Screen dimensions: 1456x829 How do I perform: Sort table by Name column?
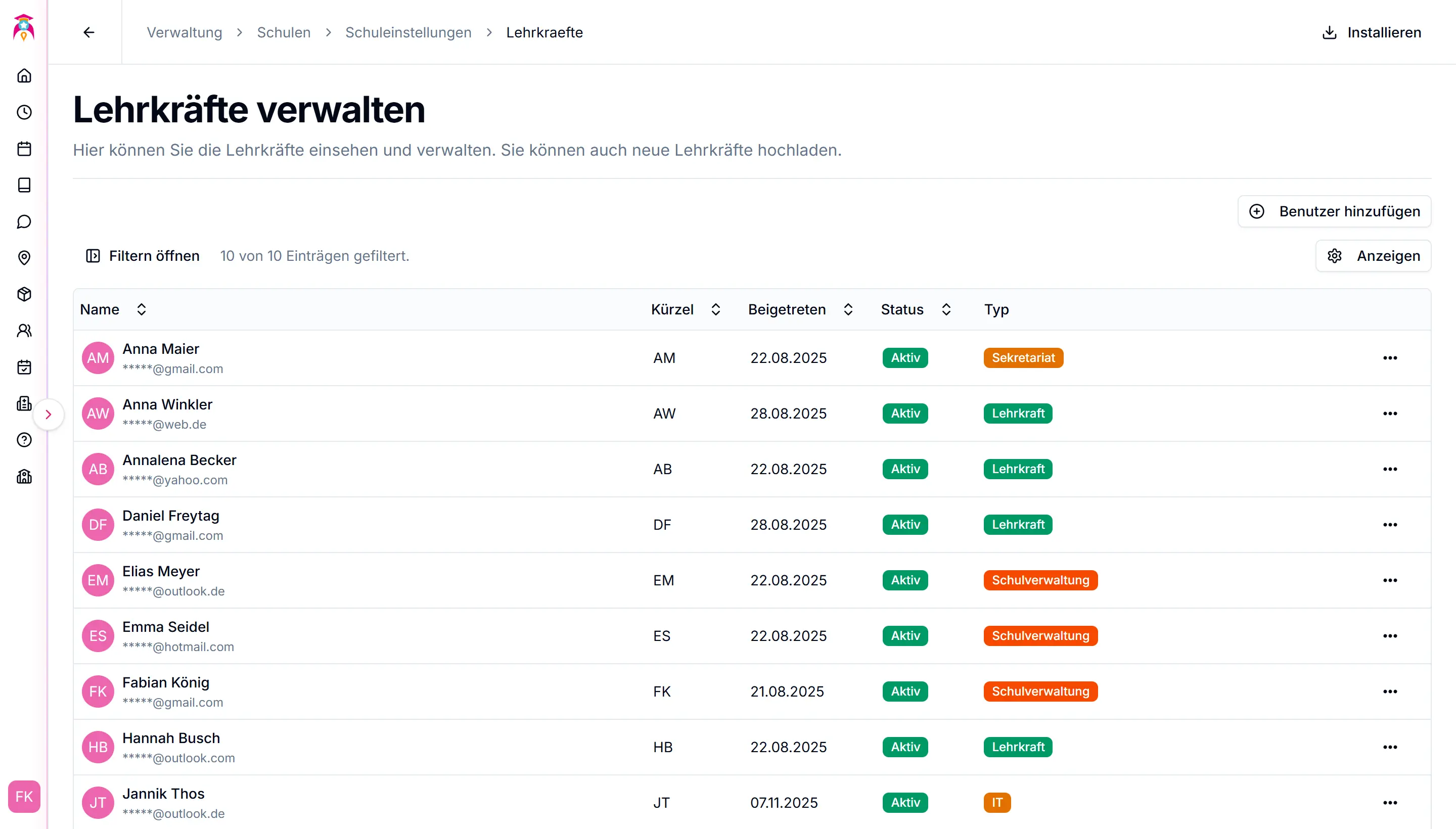pyautogui.click(x=141, y=309)
